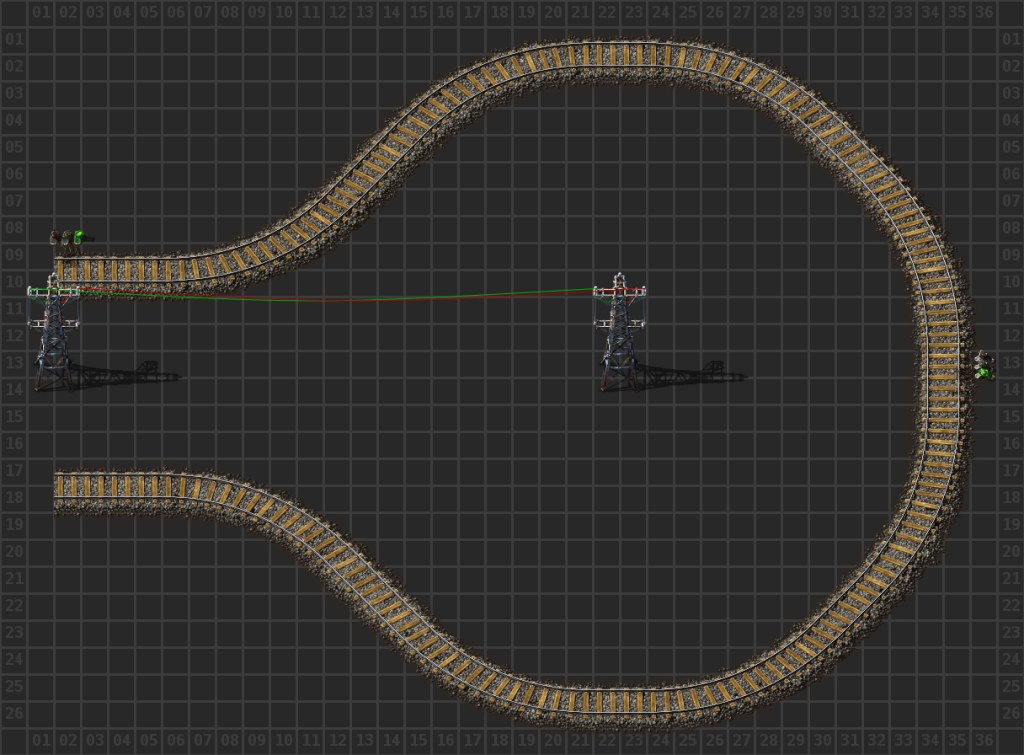The image size is (1024, 755).
Task: Click column label 18 in the top ruler
Action: (499, 12)
